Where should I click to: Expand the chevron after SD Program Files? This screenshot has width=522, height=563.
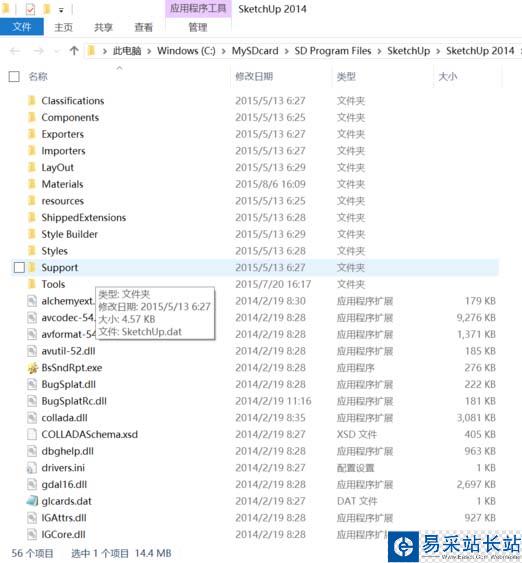379,51
